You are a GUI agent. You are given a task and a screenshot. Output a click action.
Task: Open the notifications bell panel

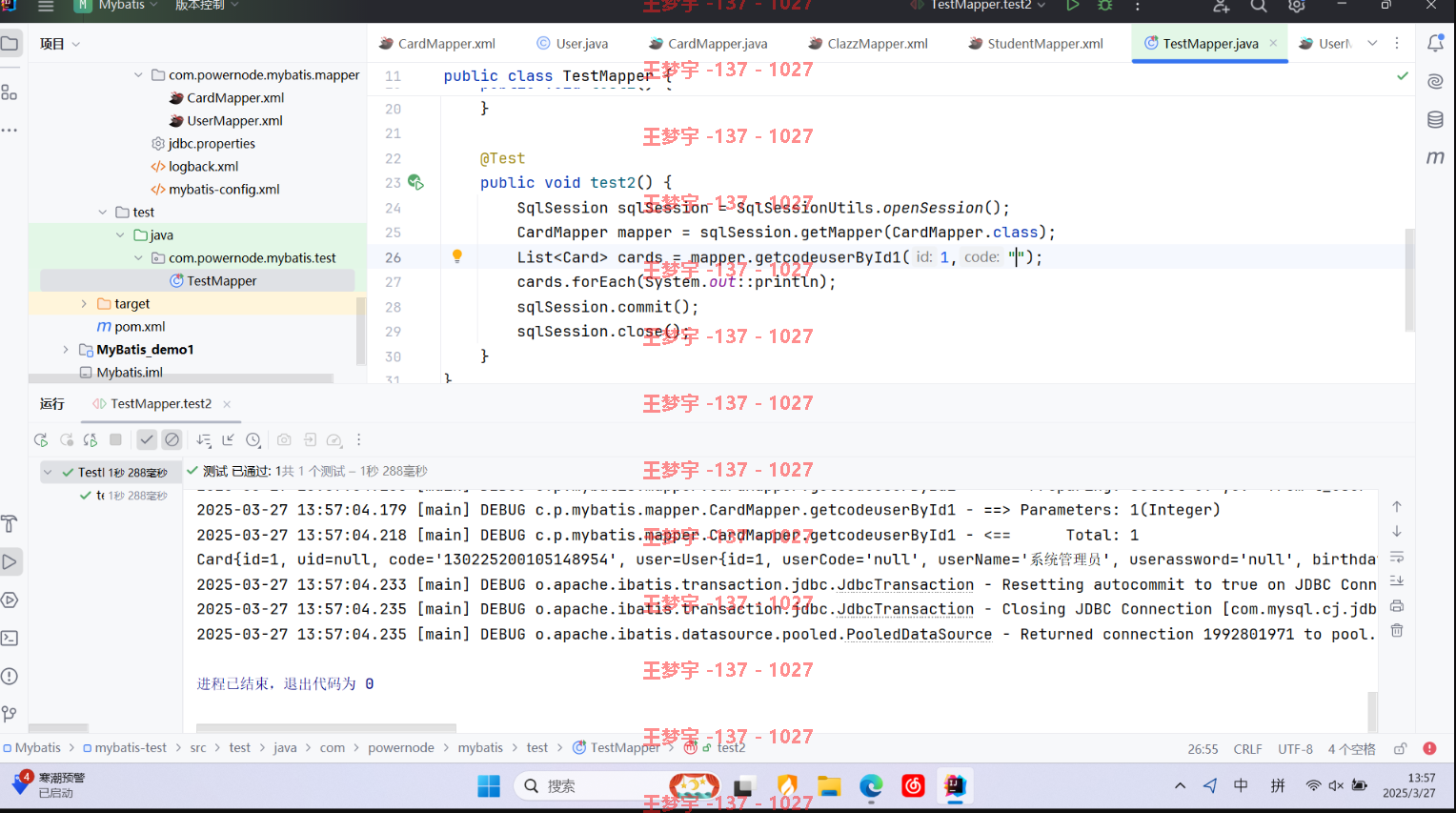1435,43
